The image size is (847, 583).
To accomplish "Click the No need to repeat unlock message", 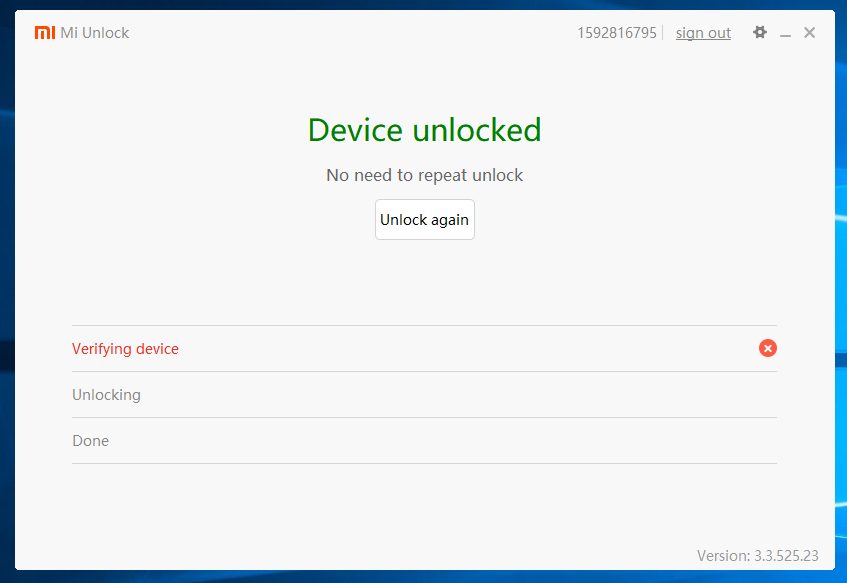I will point(424,175).
